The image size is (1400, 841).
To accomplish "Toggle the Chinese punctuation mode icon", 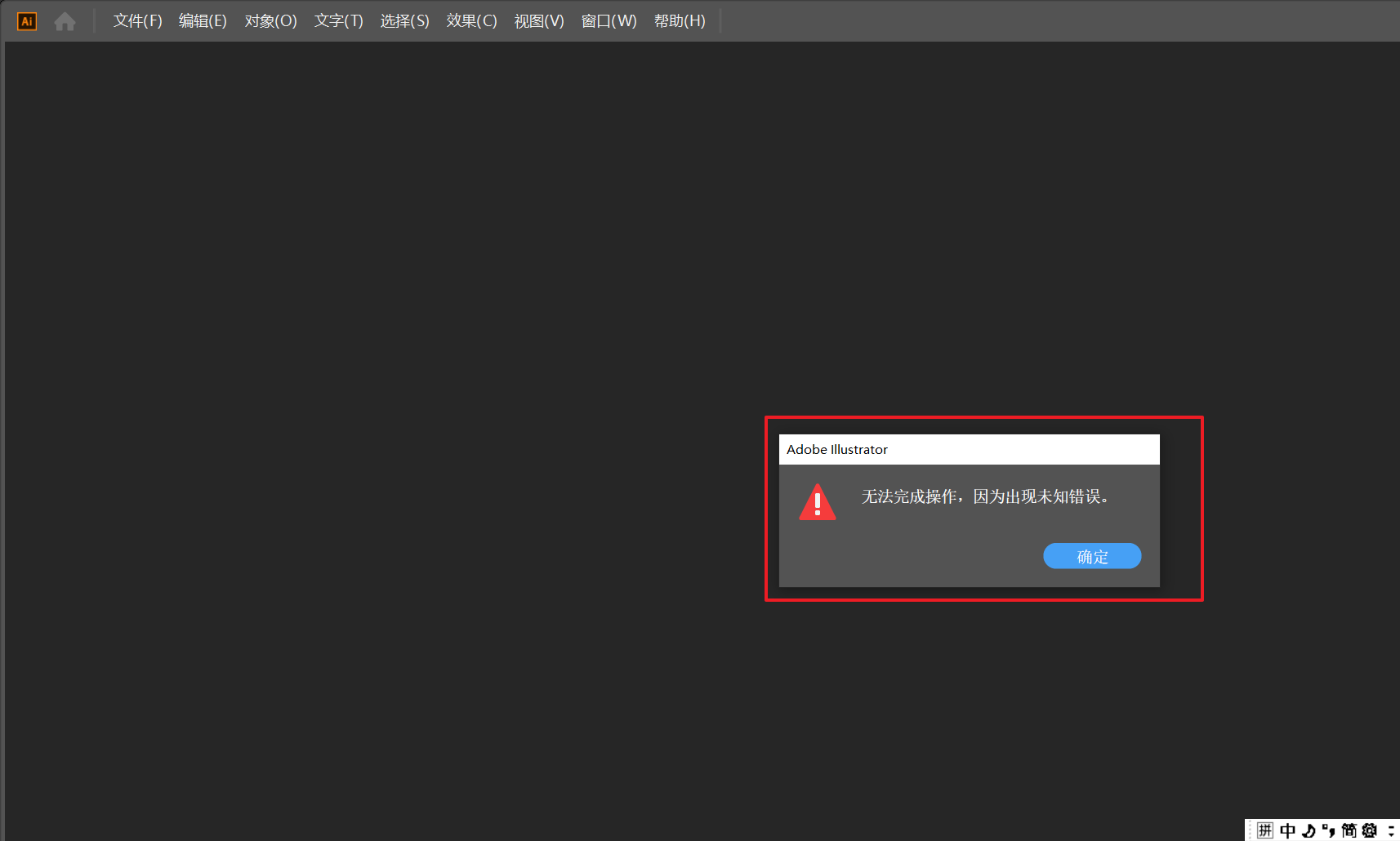I will 1329,830.
